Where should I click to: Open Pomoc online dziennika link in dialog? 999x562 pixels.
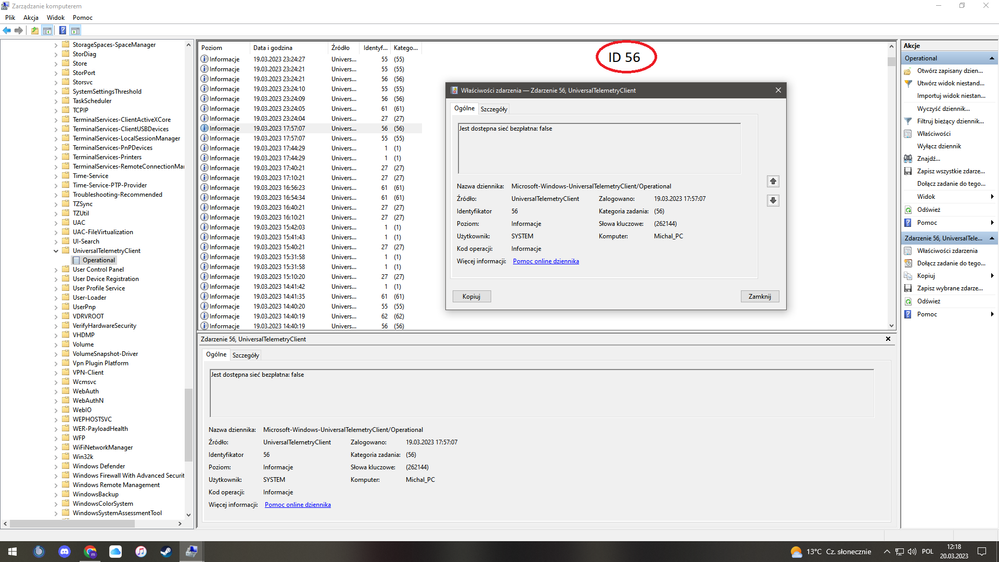click(545, 261)
